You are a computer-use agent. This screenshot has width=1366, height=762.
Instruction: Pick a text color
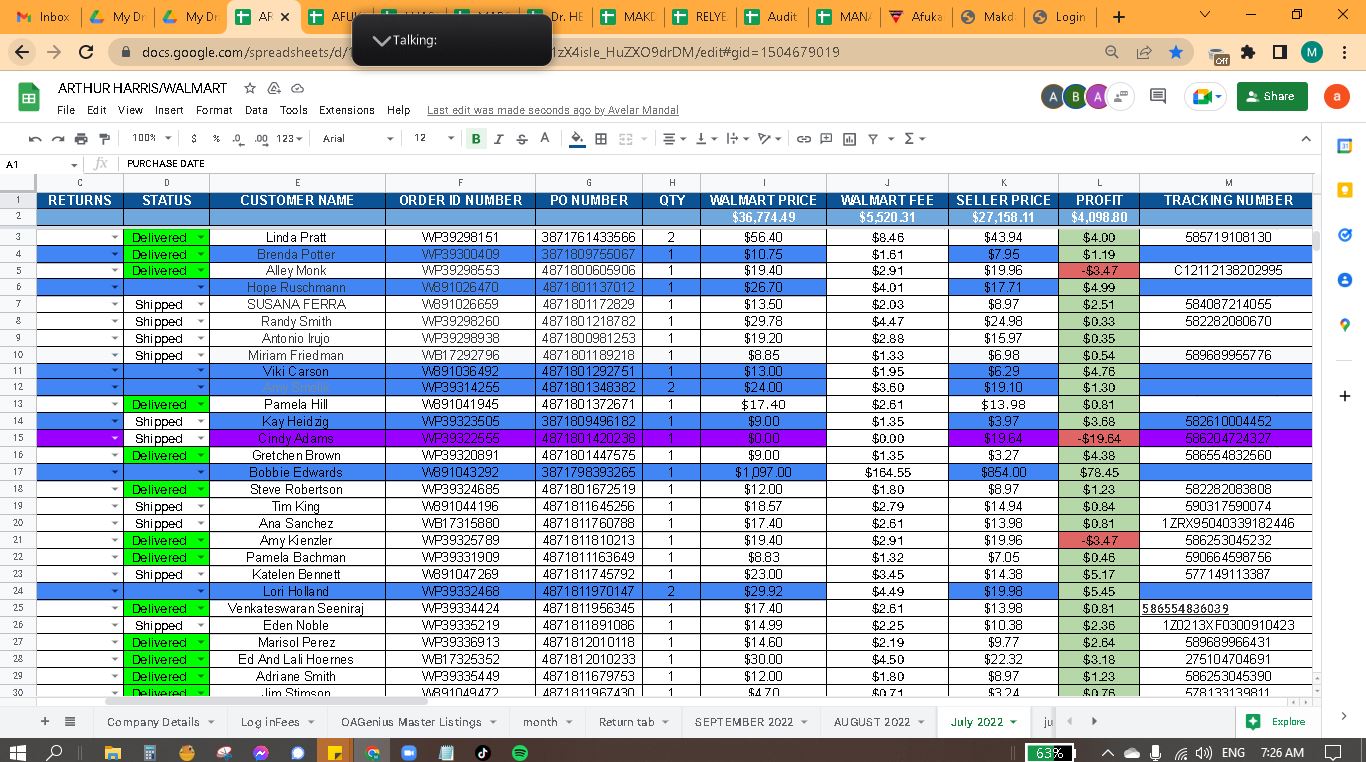545,139
